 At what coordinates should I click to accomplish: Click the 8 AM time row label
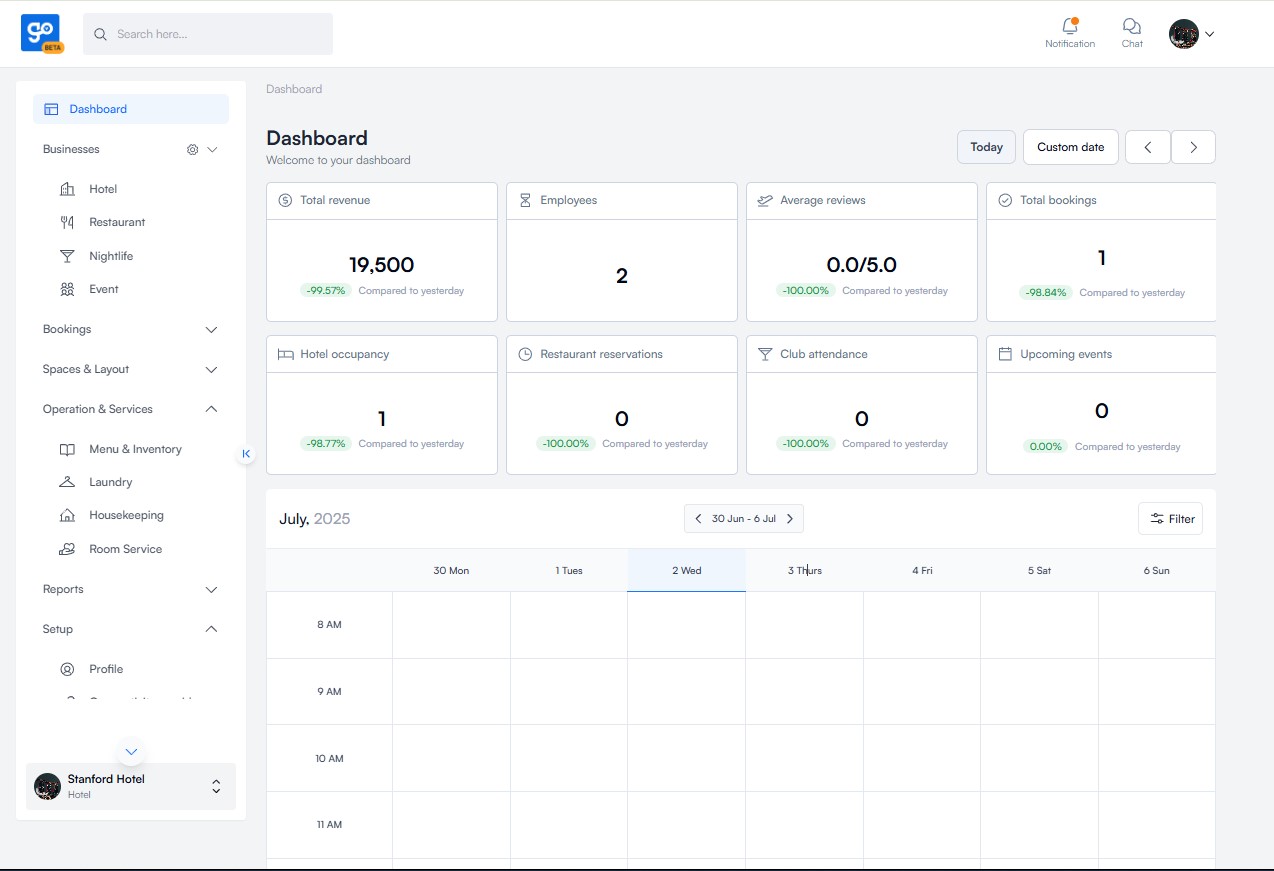click(329, 625)
